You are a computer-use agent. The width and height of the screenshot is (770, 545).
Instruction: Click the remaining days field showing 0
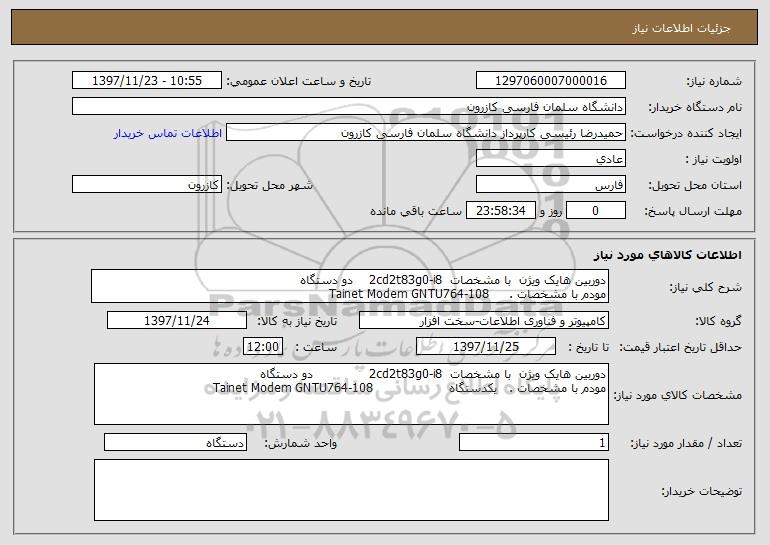click(596, 210)
